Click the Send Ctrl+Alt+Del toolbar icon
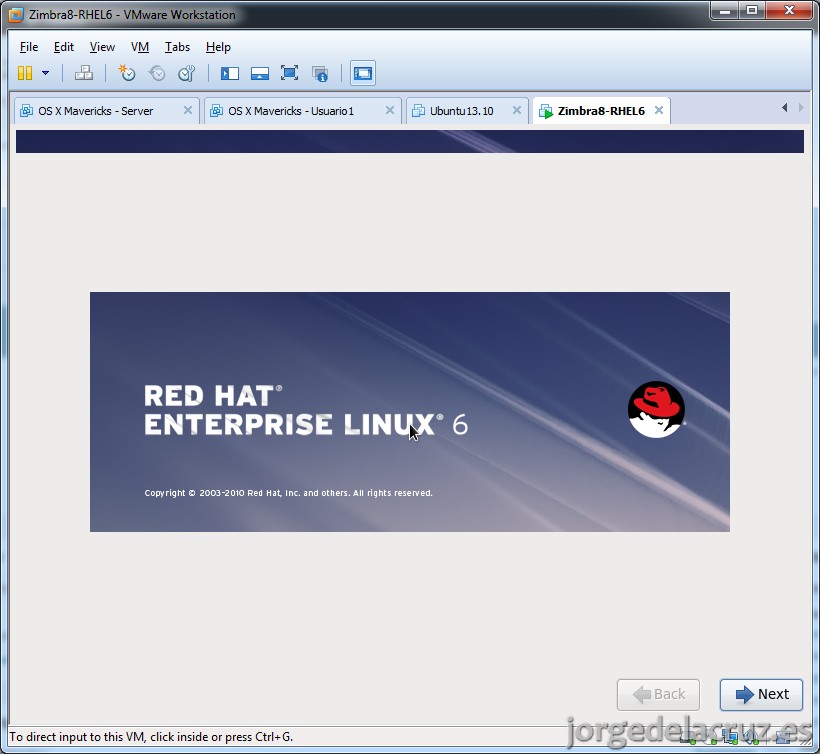 point(84,73)
